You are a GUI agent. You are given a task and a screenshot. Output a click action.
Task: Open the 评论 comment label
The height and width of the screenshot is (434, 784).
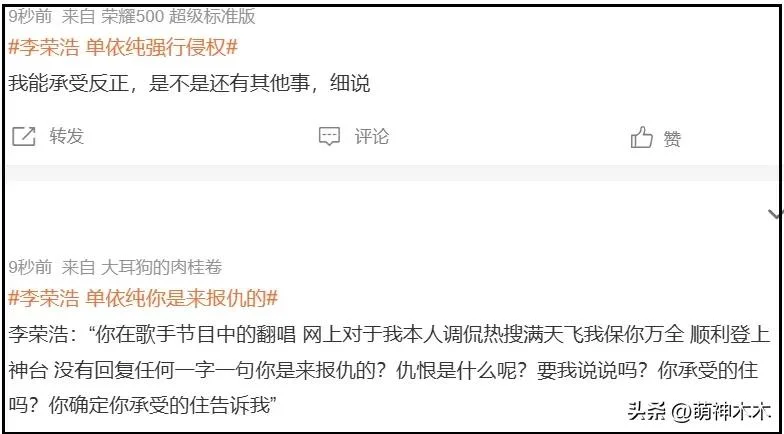coord(372,136)
